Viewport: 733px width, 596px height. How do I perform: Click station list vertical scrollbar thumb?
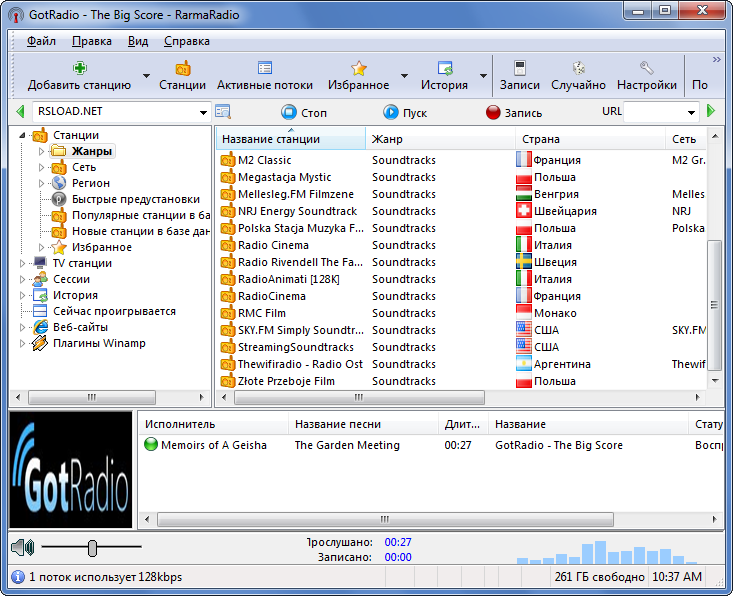[714, 305]
